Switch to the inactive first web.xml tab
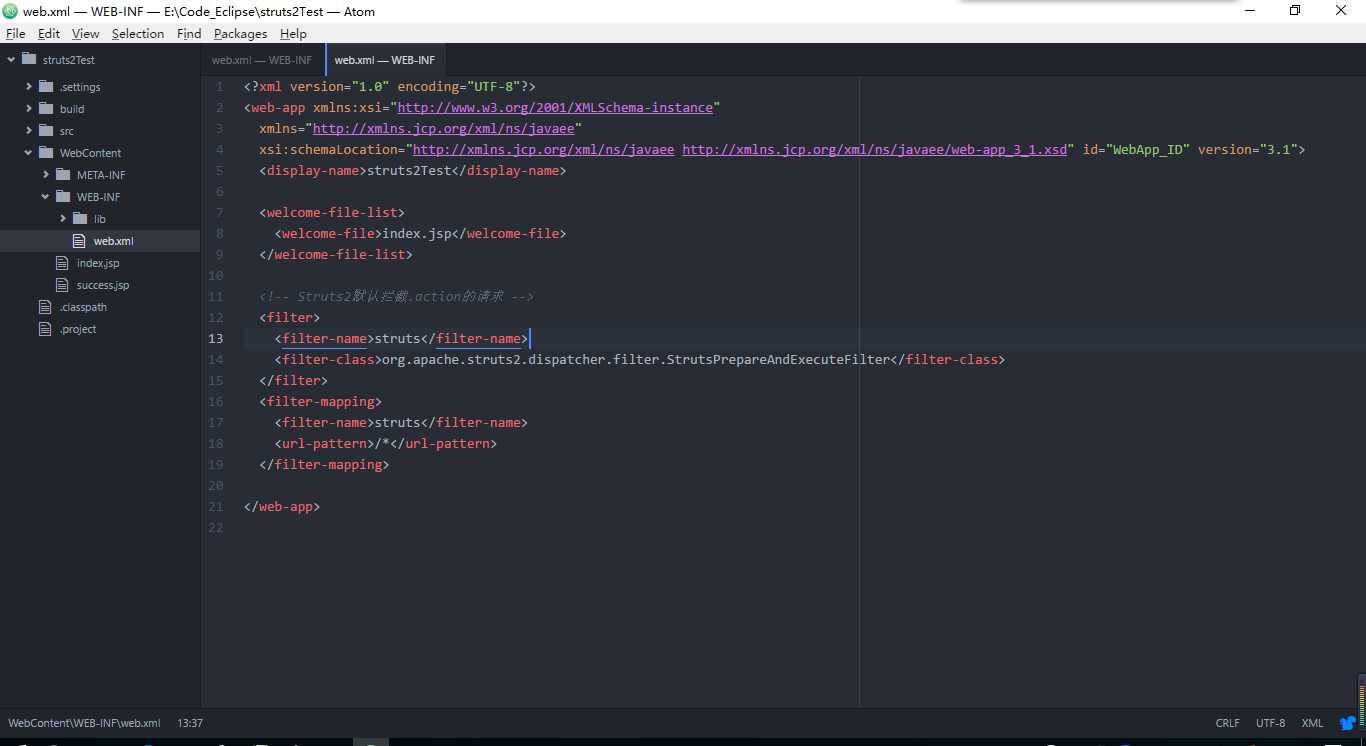Image resolution: width=1366 pixels, height=746 pixels. coord(262,60)
